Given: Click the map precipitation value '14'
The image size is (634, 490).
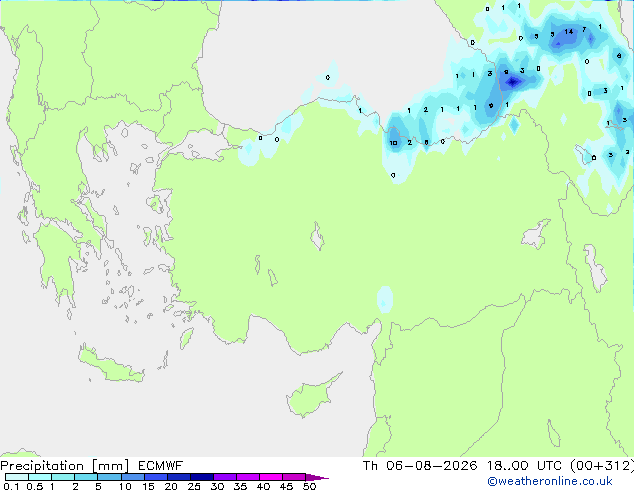Looking at the screenshot, I should pyautogui.click(x=568, y=32).
